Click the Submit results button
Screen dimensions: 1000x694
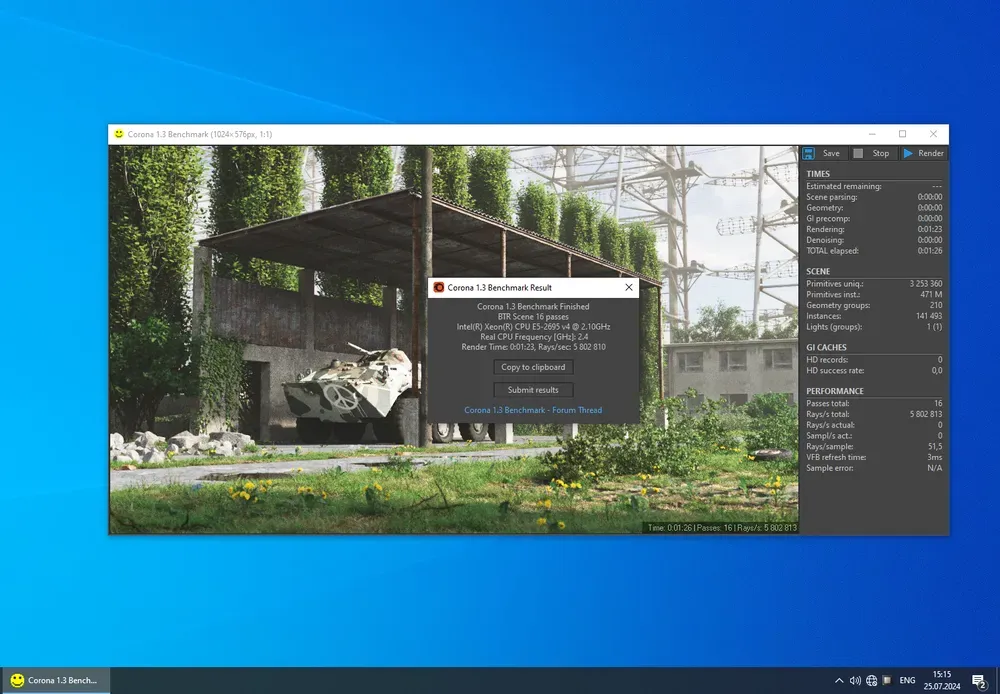coord(533,390)
